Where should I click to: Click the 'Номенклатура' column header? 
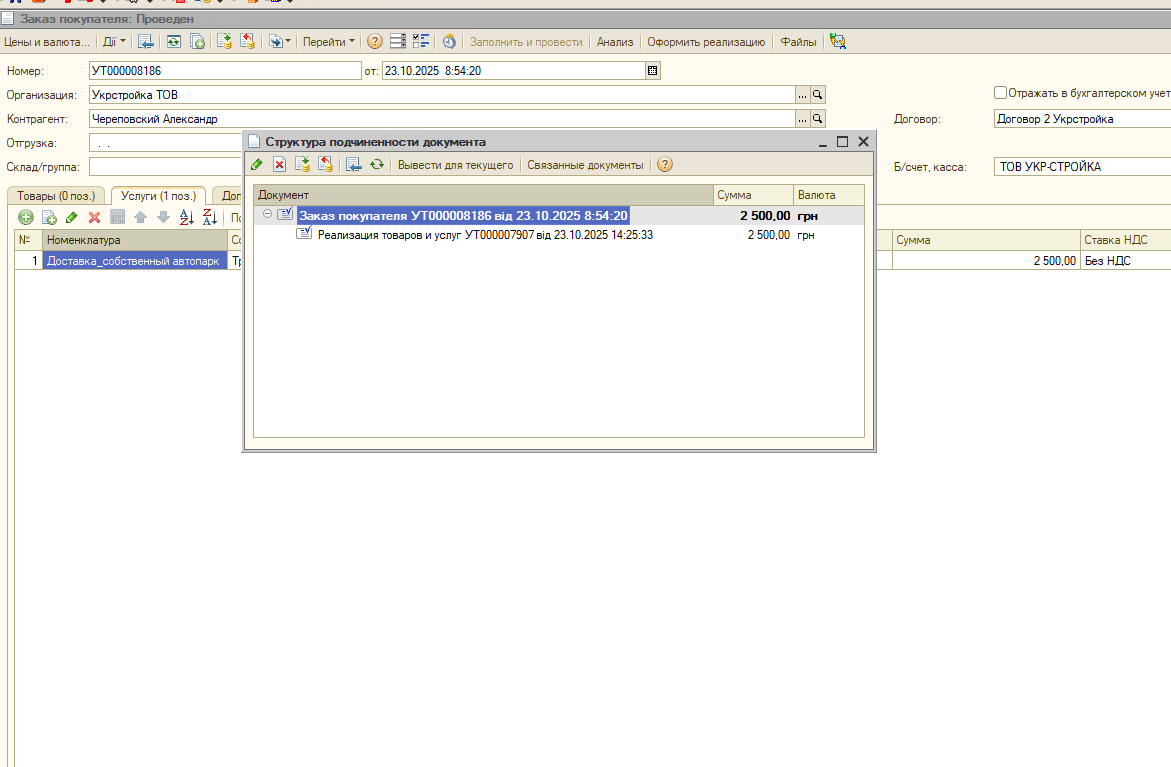(134, 240)
